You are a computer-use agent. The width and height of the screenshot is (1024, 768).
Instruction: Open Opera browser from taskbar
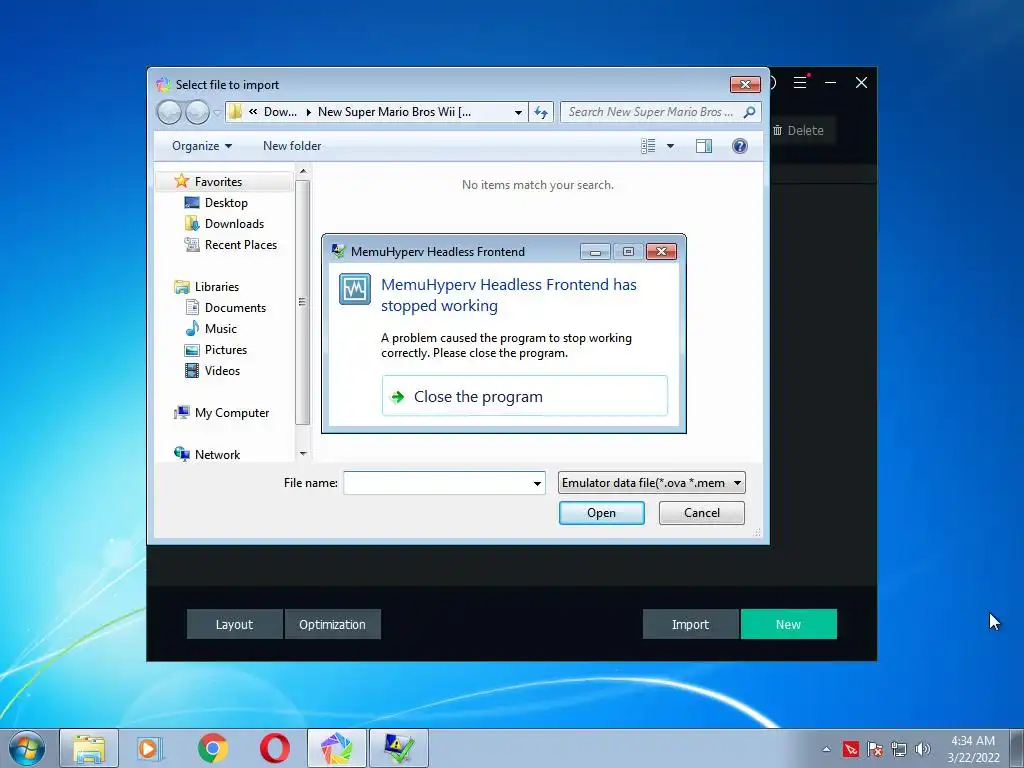tap(274, 748)
